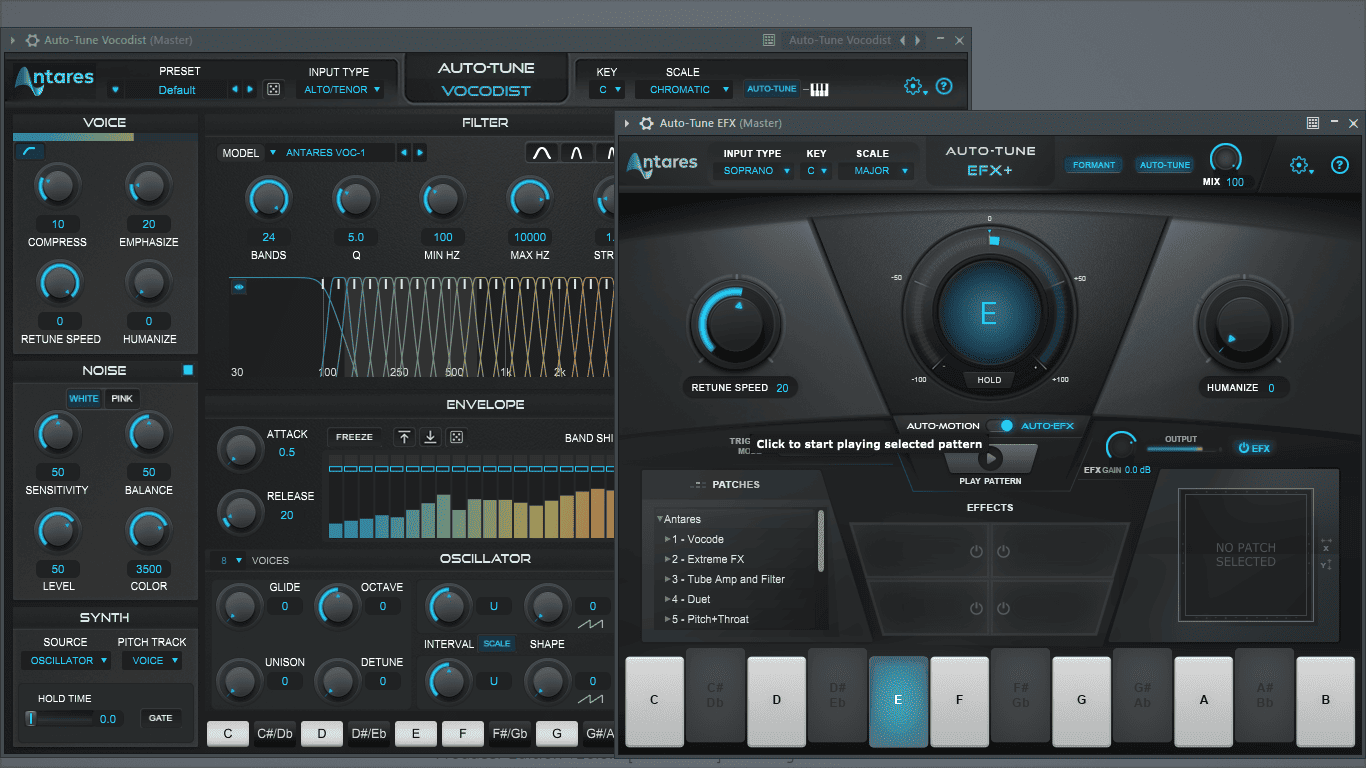
Task: Go to next preset arrow in Vocodist
Action: (x=250, y=90)
